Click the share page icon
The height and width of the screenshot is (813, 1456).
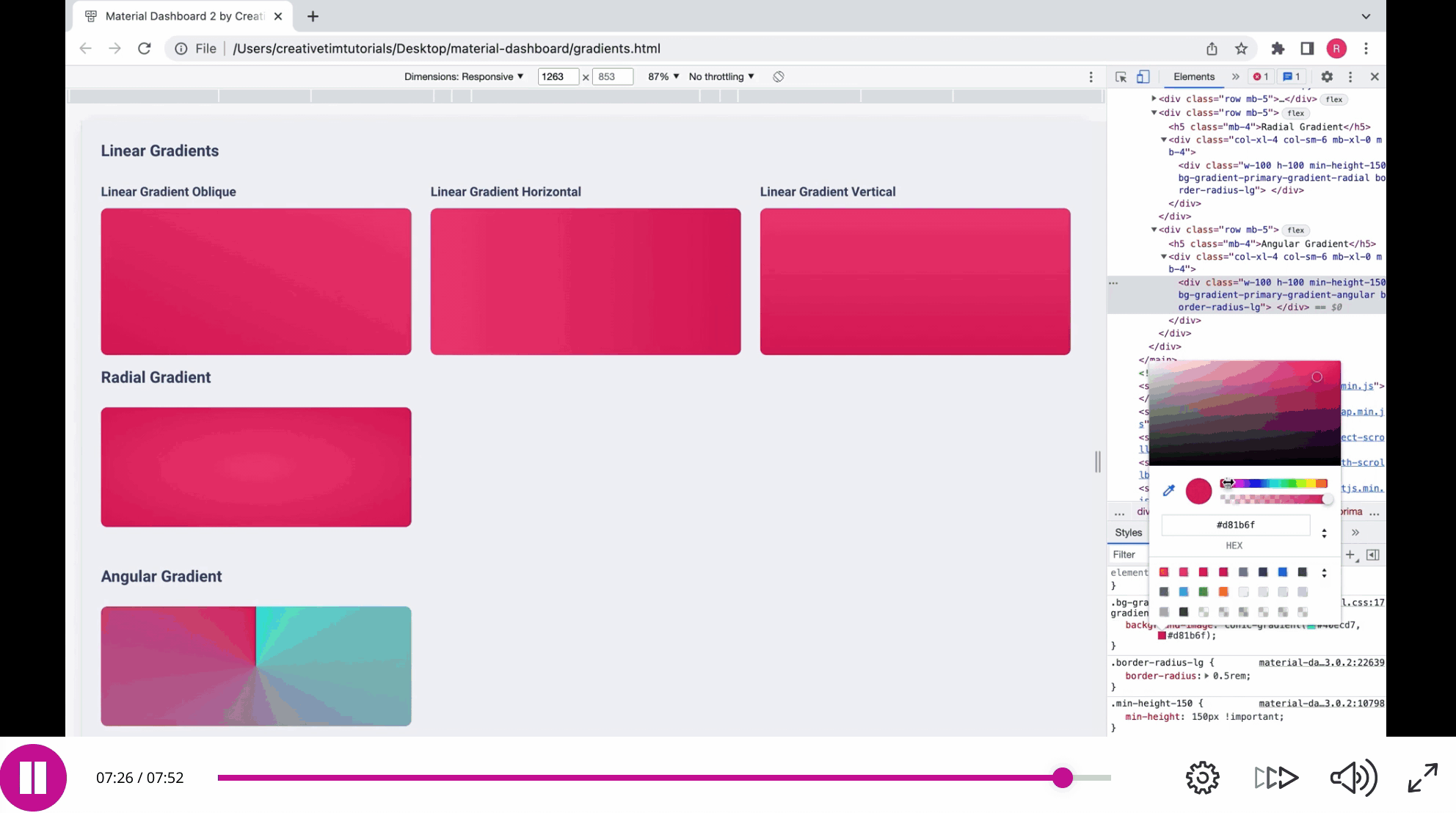[x=1212, y=48]
